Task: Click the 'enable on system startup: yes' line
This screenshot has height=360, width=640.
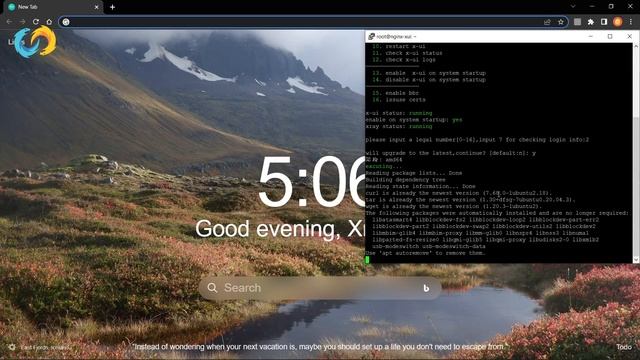Action: click(x=414, y=120)
